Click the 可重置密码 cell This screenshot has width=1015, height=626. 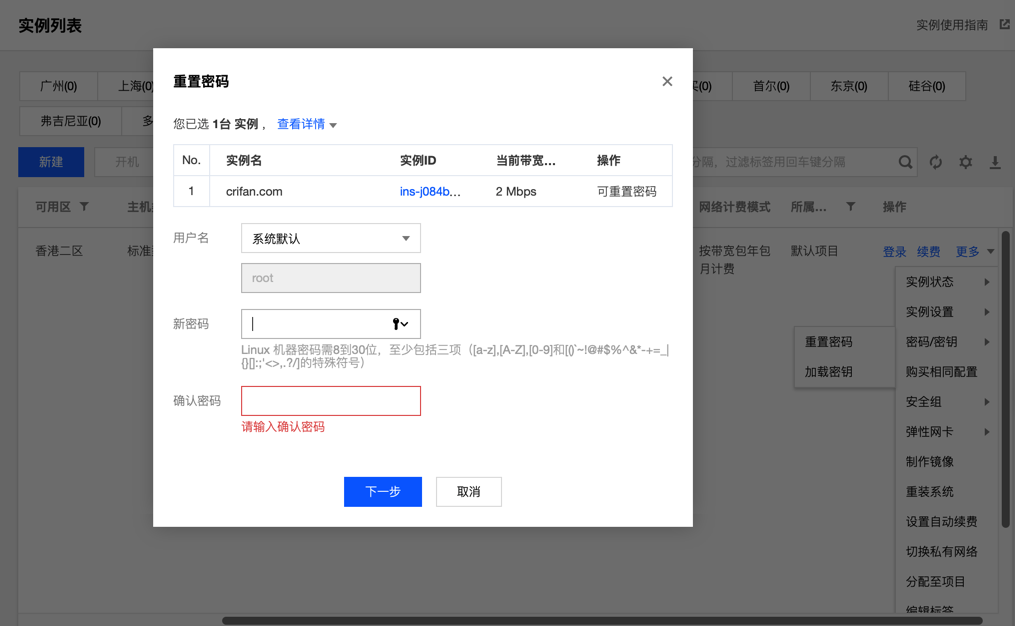pyautogui.click(x=626, y=192)
